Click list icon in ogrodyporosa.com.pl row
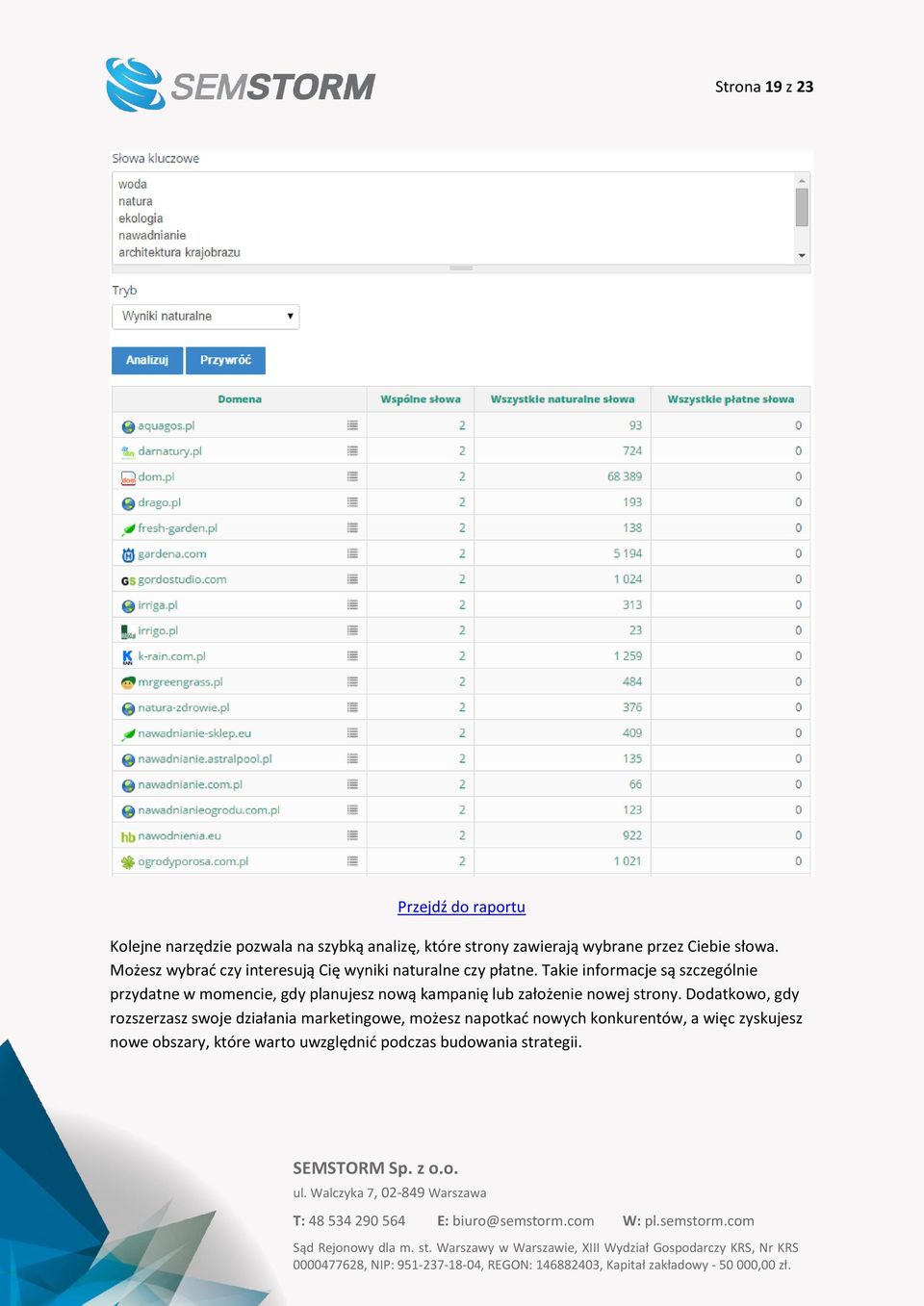Screen dimensions: 924x1306 coord(352,861)
